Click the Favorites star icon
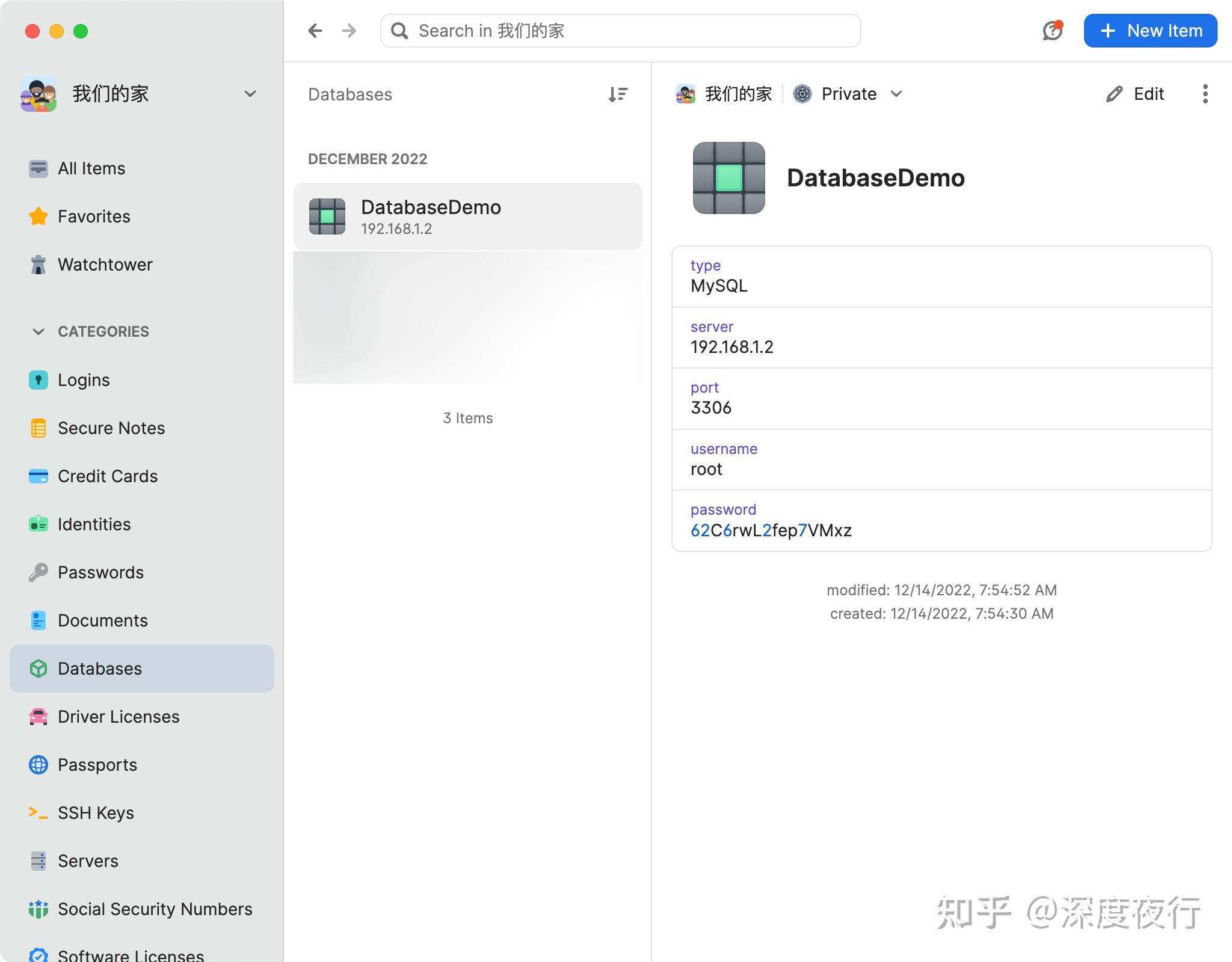 pyautogui.click(x=38, y=216)
